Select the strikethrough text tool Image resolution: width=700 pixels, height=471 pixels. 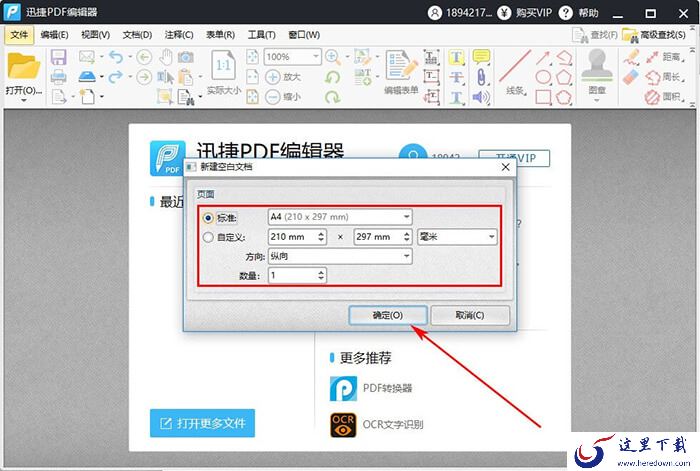click(x=456, y=77)
